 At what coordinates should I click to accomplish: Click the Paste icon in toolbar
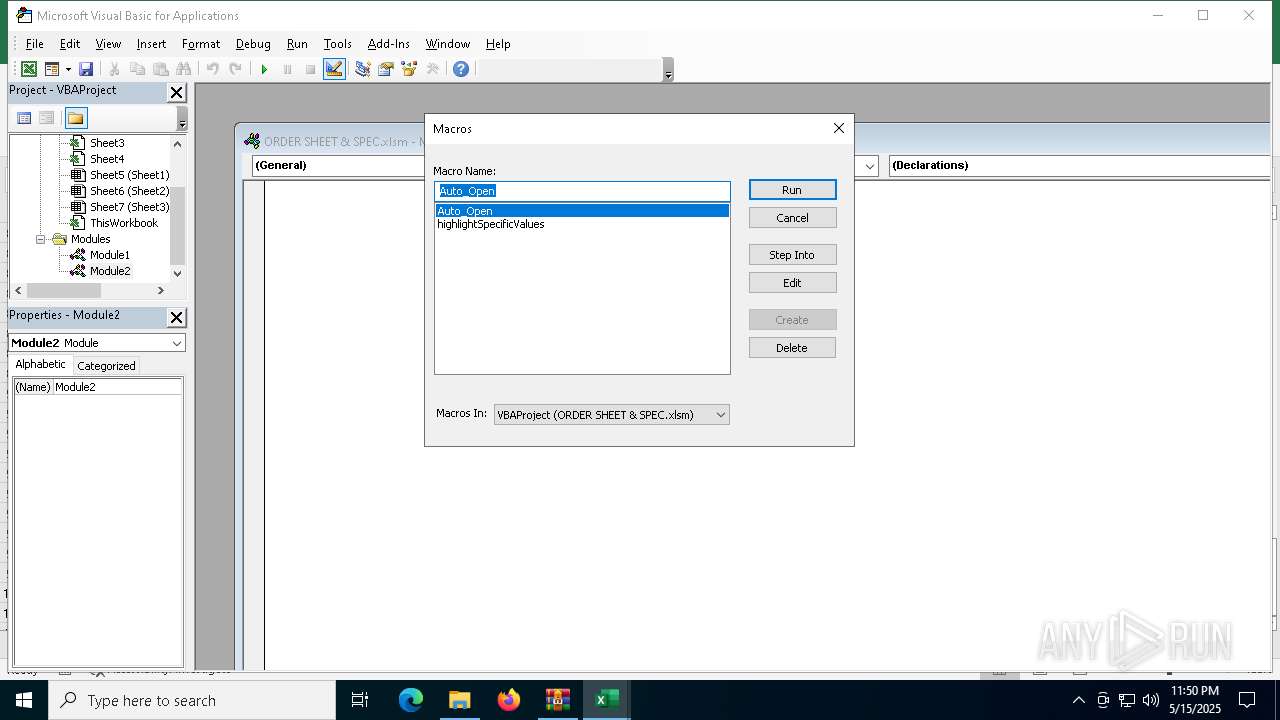(160, 69)
